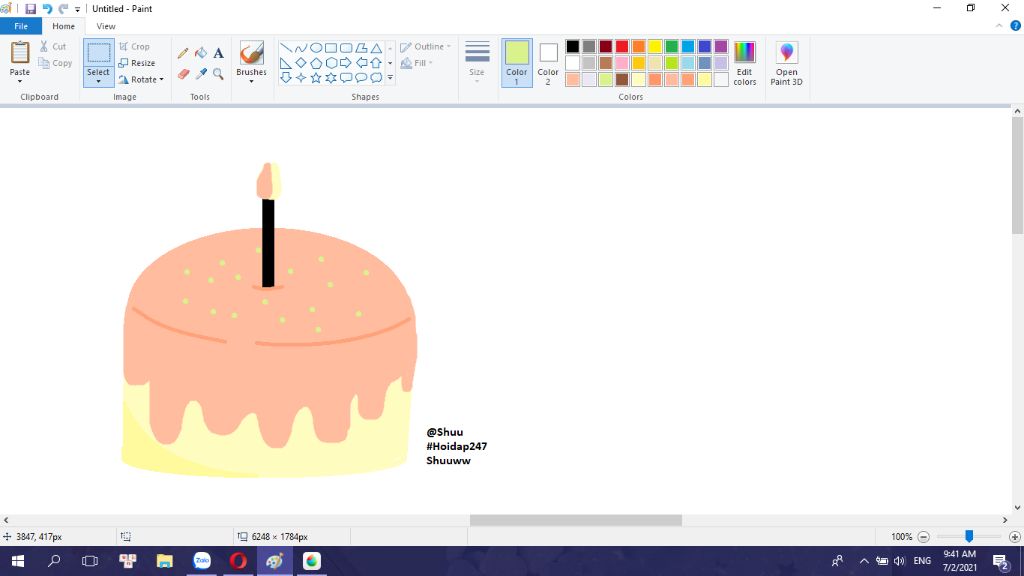Click the Undo arrow in the title bar

(x=47, y=8)
